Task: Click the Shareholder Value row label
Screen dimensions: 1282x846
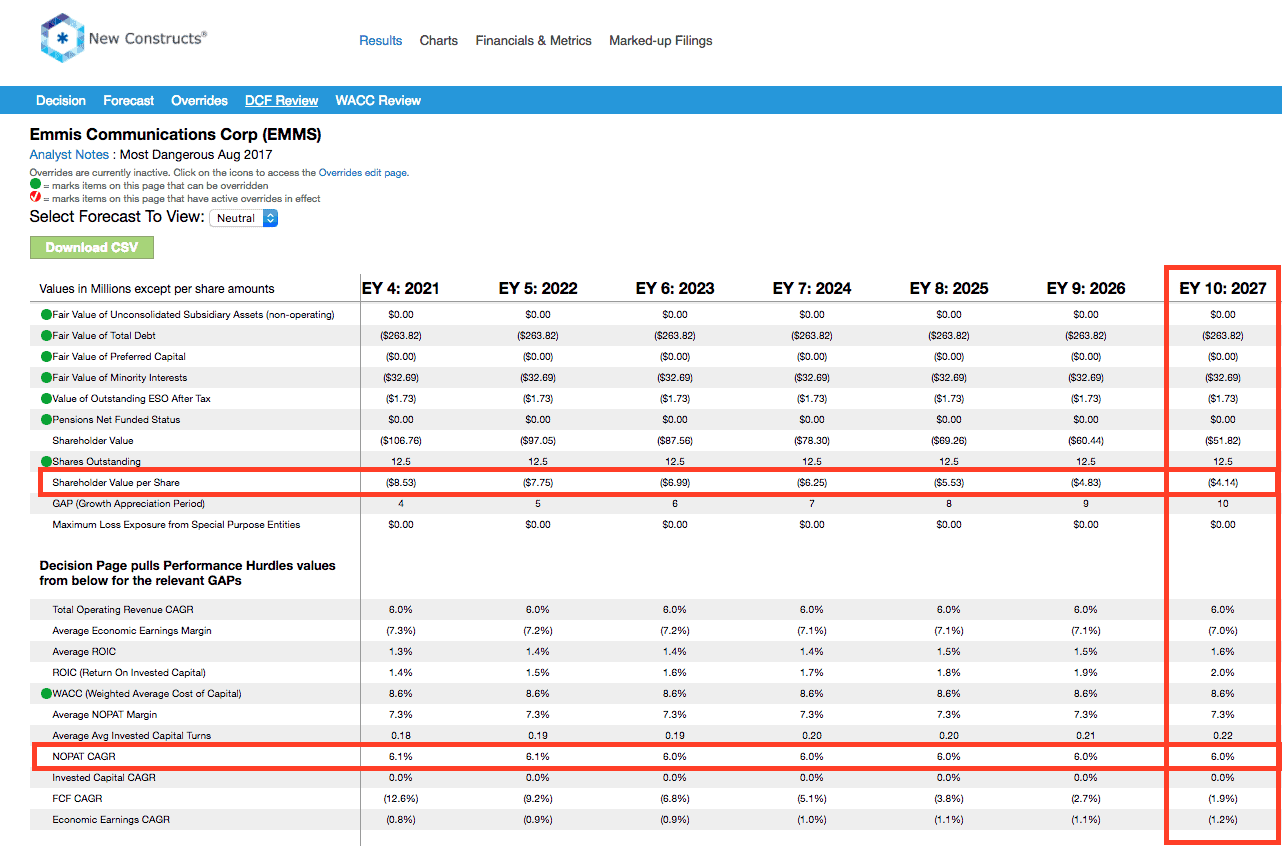Action: click(x=93, y=441)
